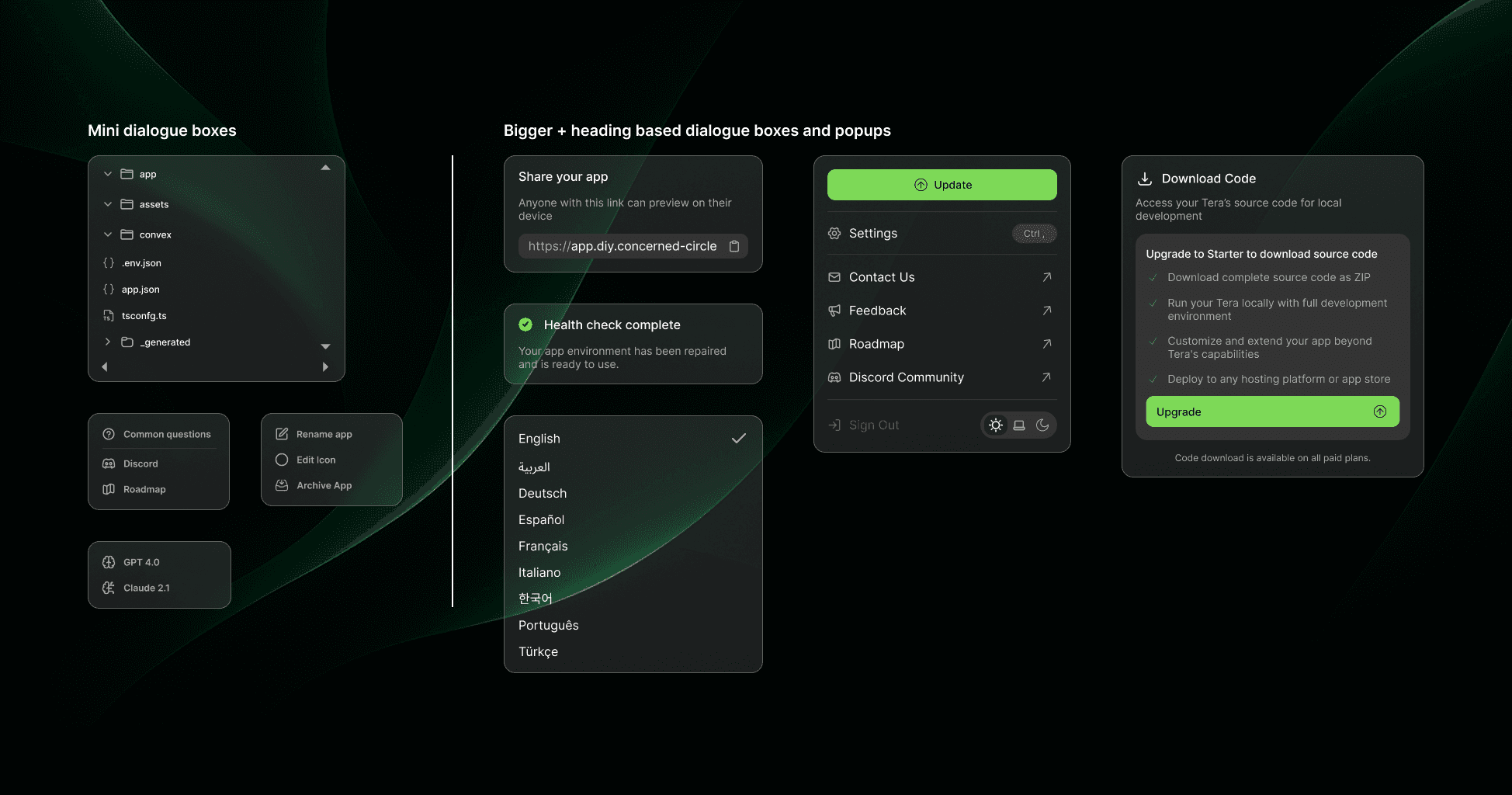Image resolution: width=1512 pixels, height=795 pixels.
Task: Click the braces icon beside .env.json
Action: 109,263
